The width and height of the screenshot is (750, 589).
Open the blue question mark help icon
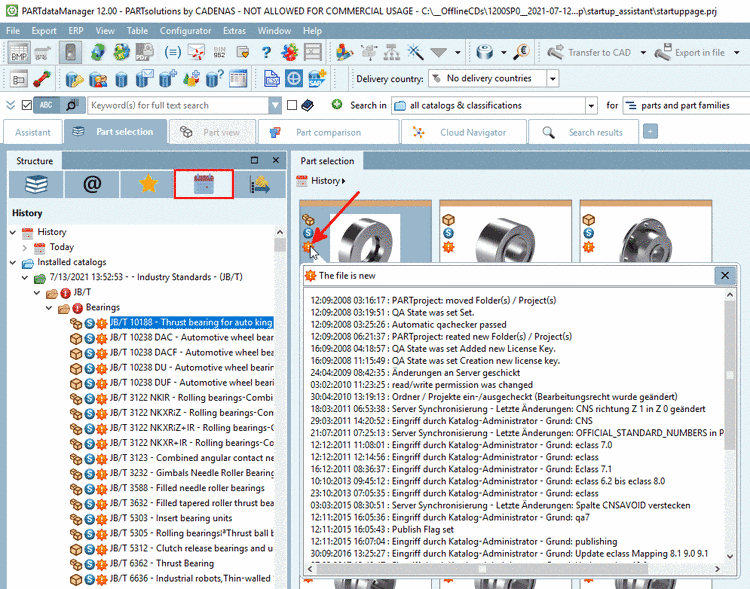266,52
